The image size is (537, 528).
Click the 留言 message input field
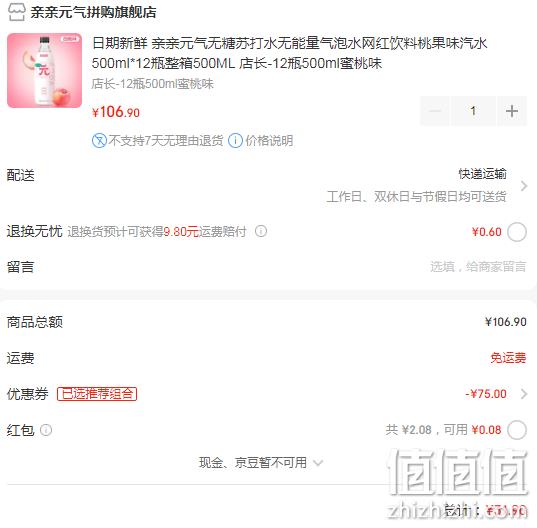click(x=478, y=266)
